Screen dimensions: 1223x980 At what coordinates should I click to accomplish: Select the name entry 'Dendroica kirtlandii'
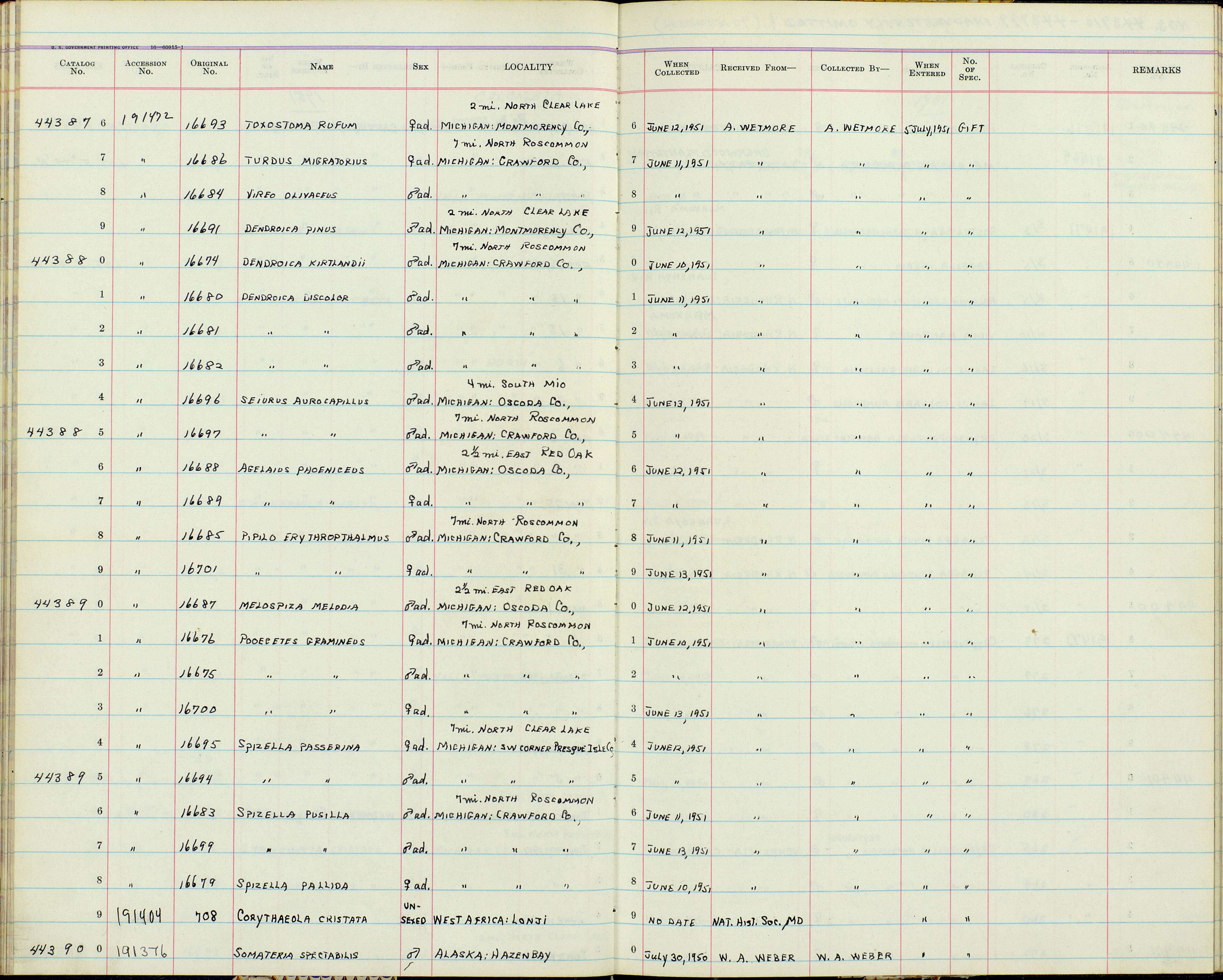[x=304, y=263]
